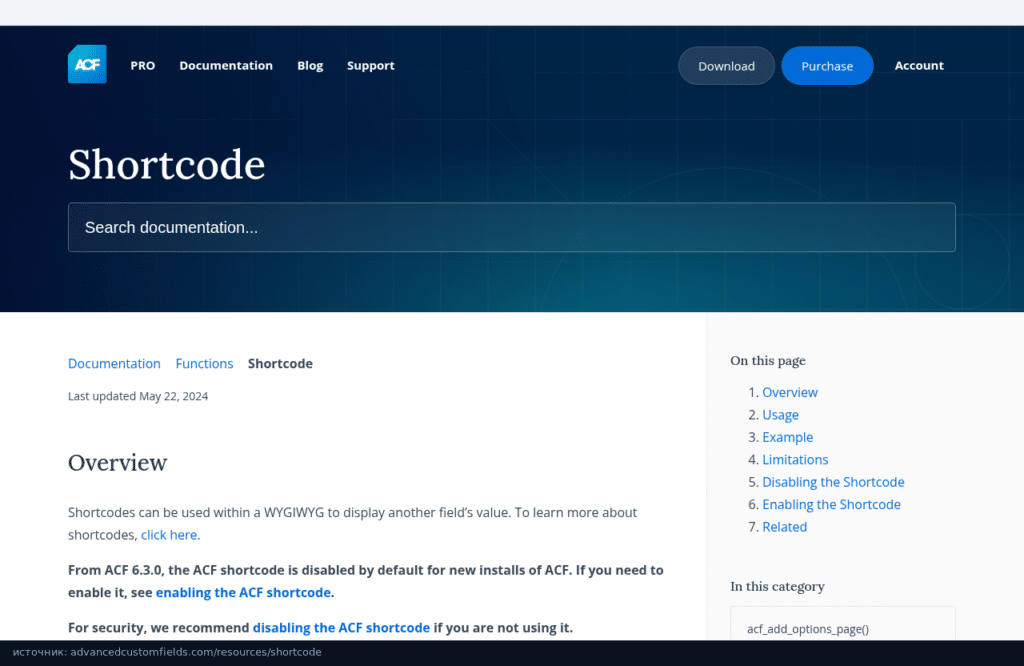The height and width of the screenshot is (666, 1024).
Task: Open the PRO menu item
Action: [142, 65]
